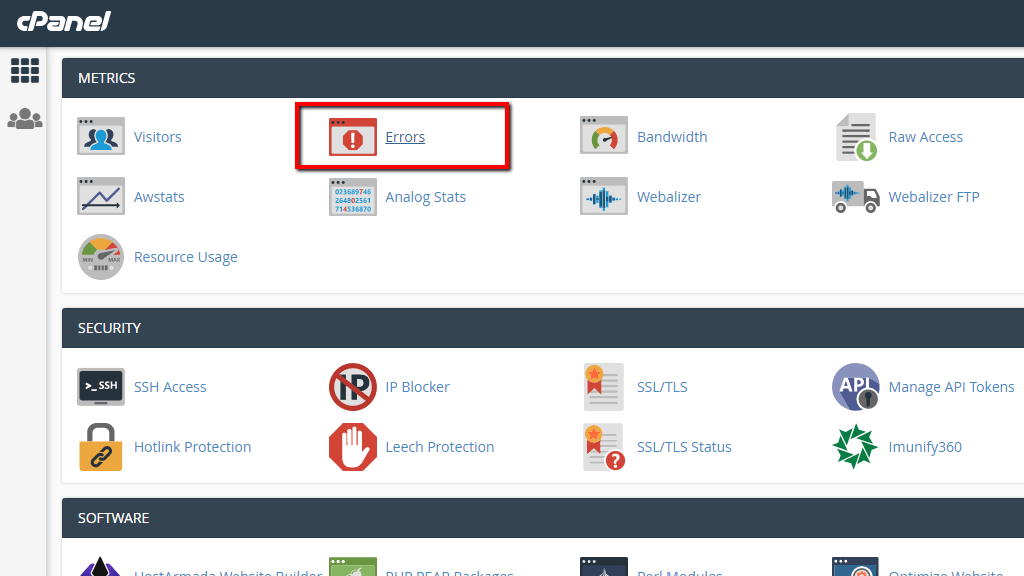Screen dimensions: 1024x576
Task: Select the Hotlink Protection chain icon
Action: pos(100,446)
